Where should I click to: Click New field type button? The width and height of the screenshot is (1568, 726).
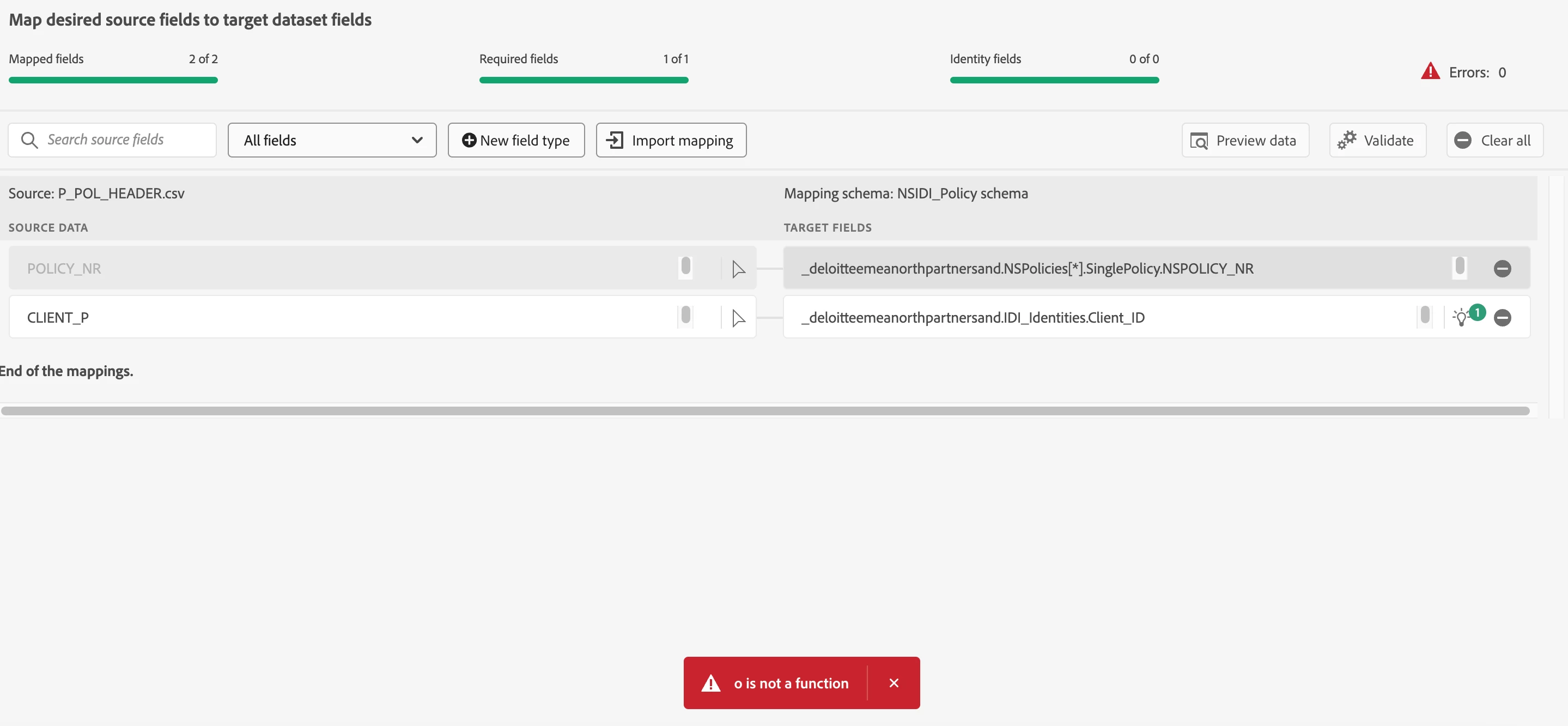(x=515, y=140)
